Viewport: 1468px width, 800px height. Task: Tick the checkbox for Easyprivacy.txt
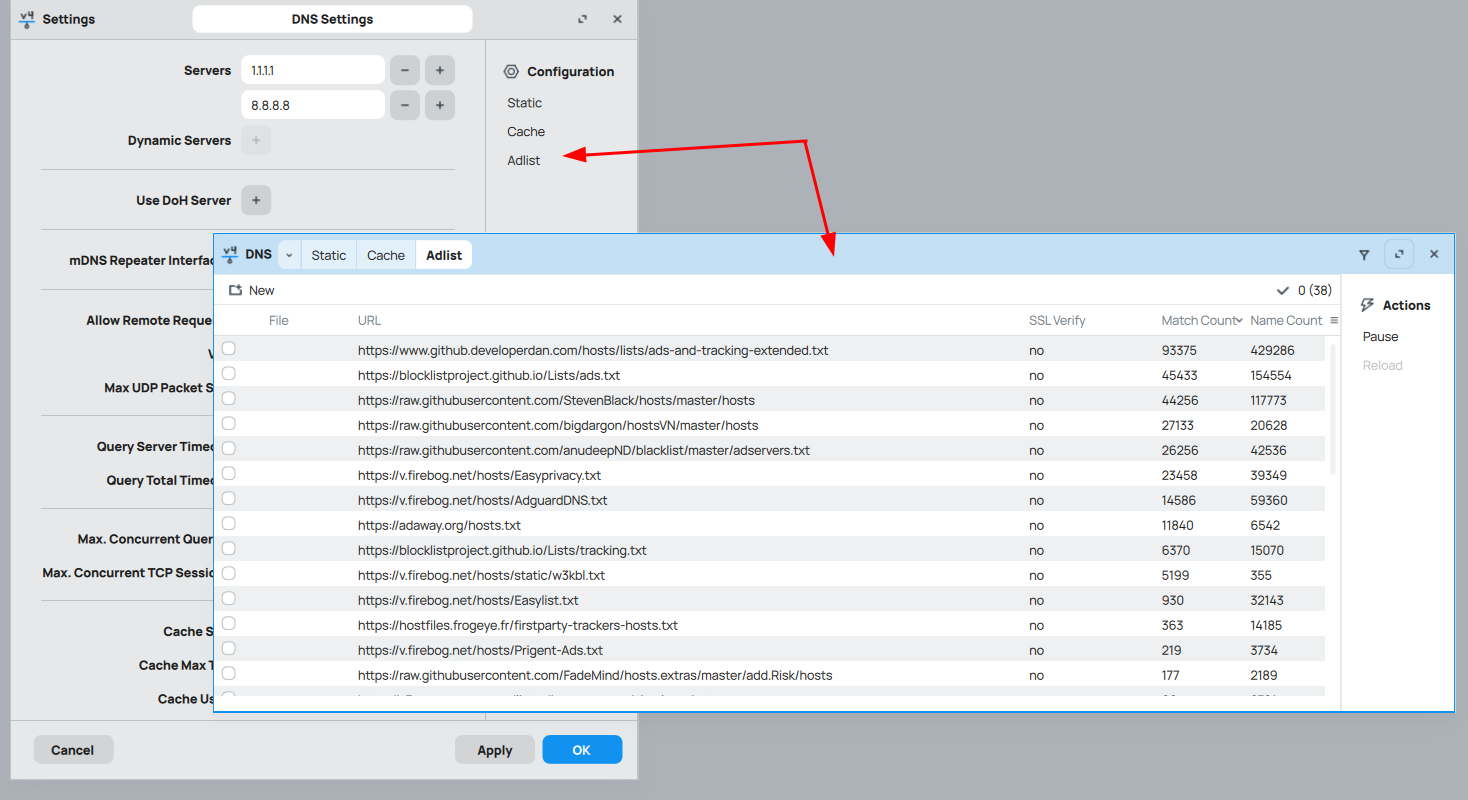click(x=228, y=473)
